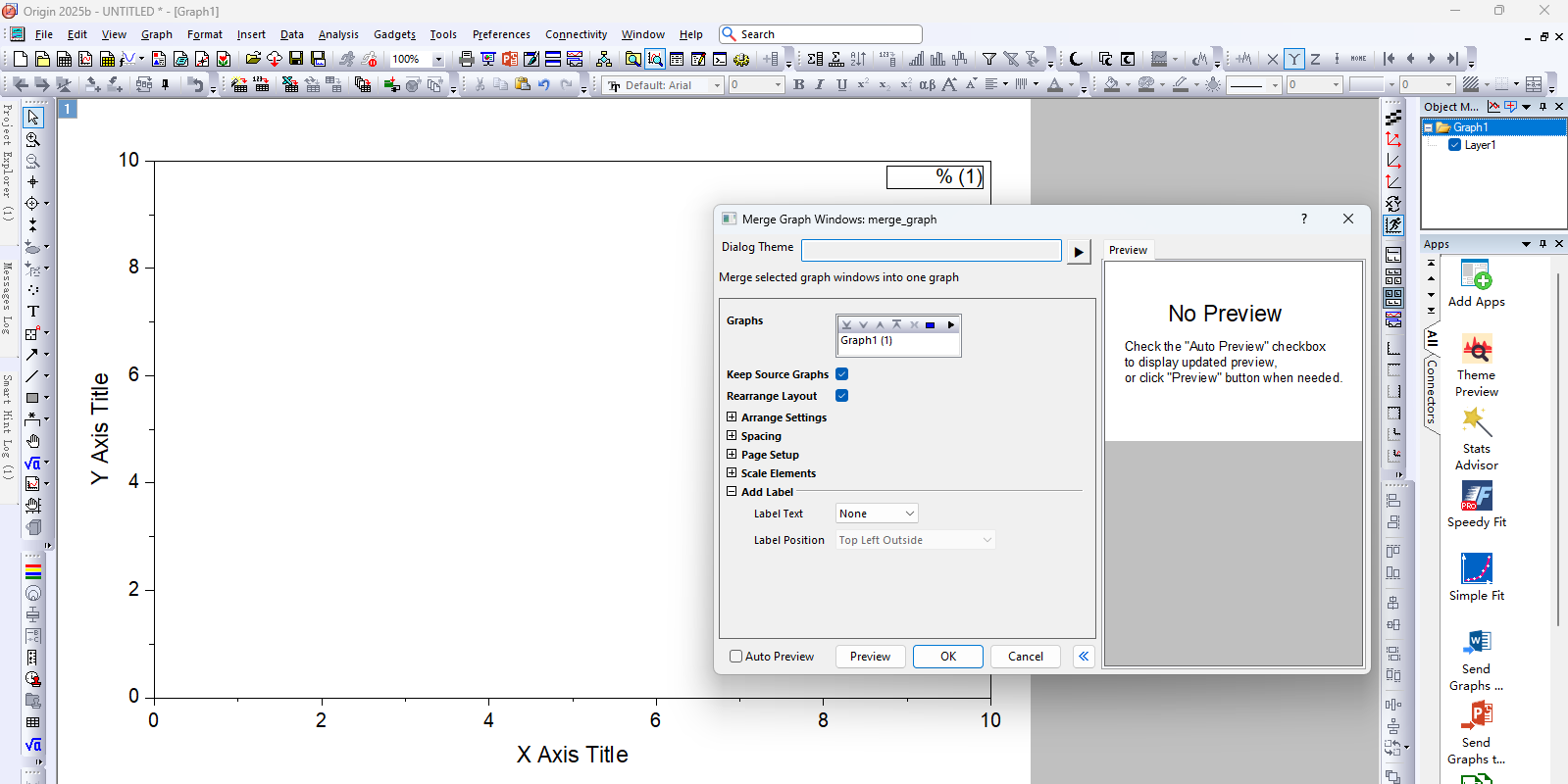Open the Theme Preview app

point(1476,349)
